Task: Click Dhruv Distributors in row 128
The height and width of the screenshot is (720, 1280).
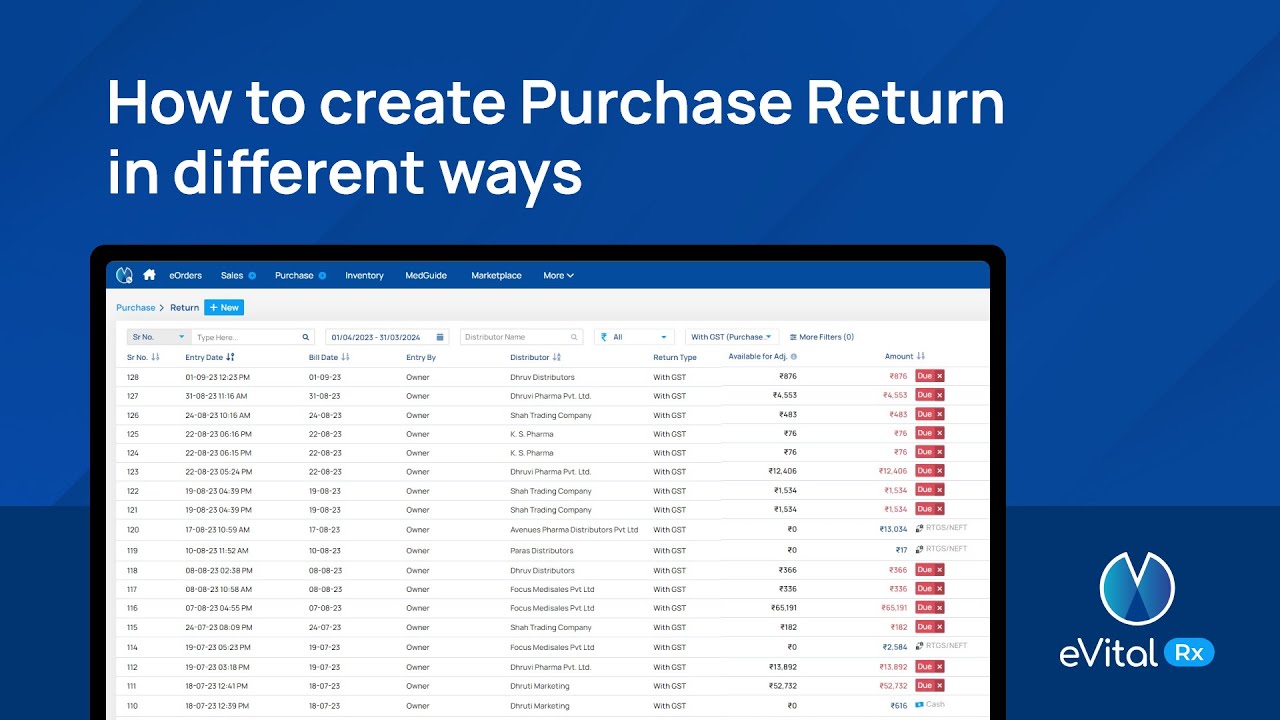Action: pos(542,377)
